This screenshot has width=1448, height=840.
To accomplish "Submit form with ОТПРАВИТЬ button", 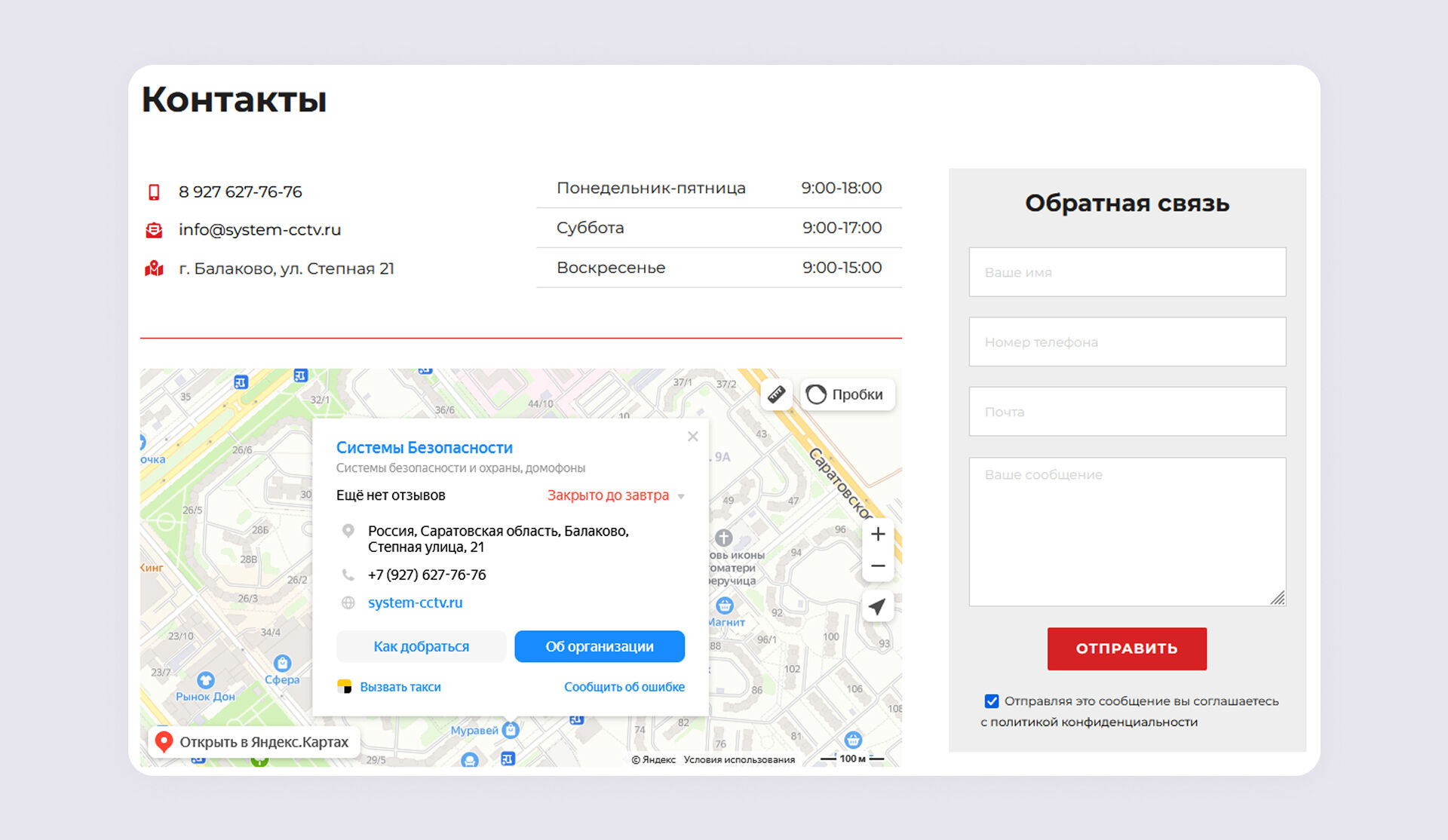I will point(1127,648).
